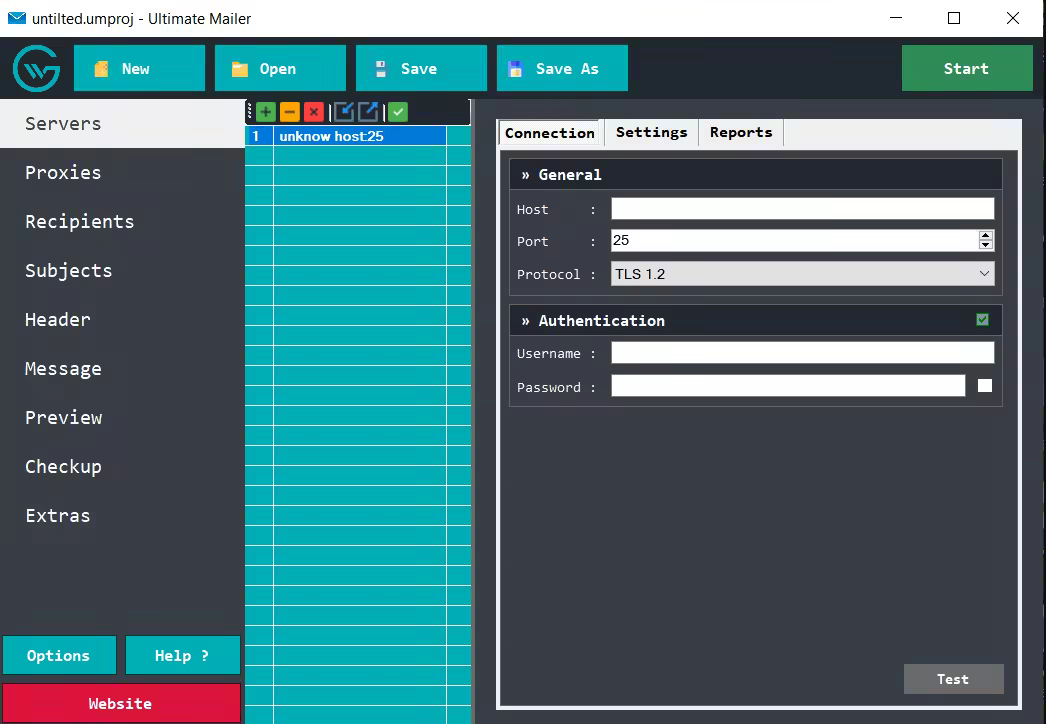Add a new server with the green plus icon
The image size is (1046, 724).
coord(264,111)
